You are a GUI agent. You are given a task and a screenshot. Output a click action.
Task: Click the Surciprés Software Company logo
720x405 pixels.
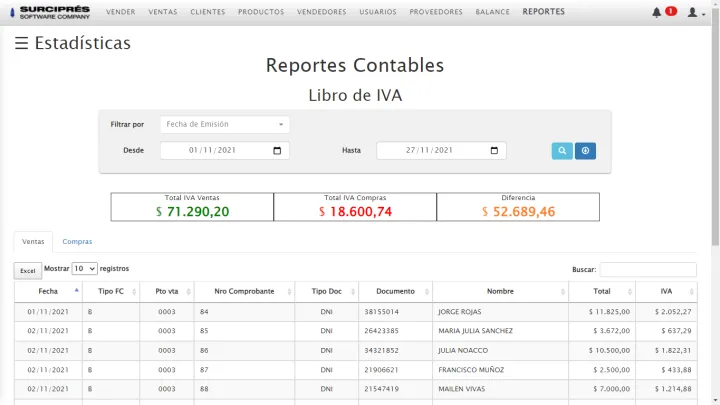50,12
